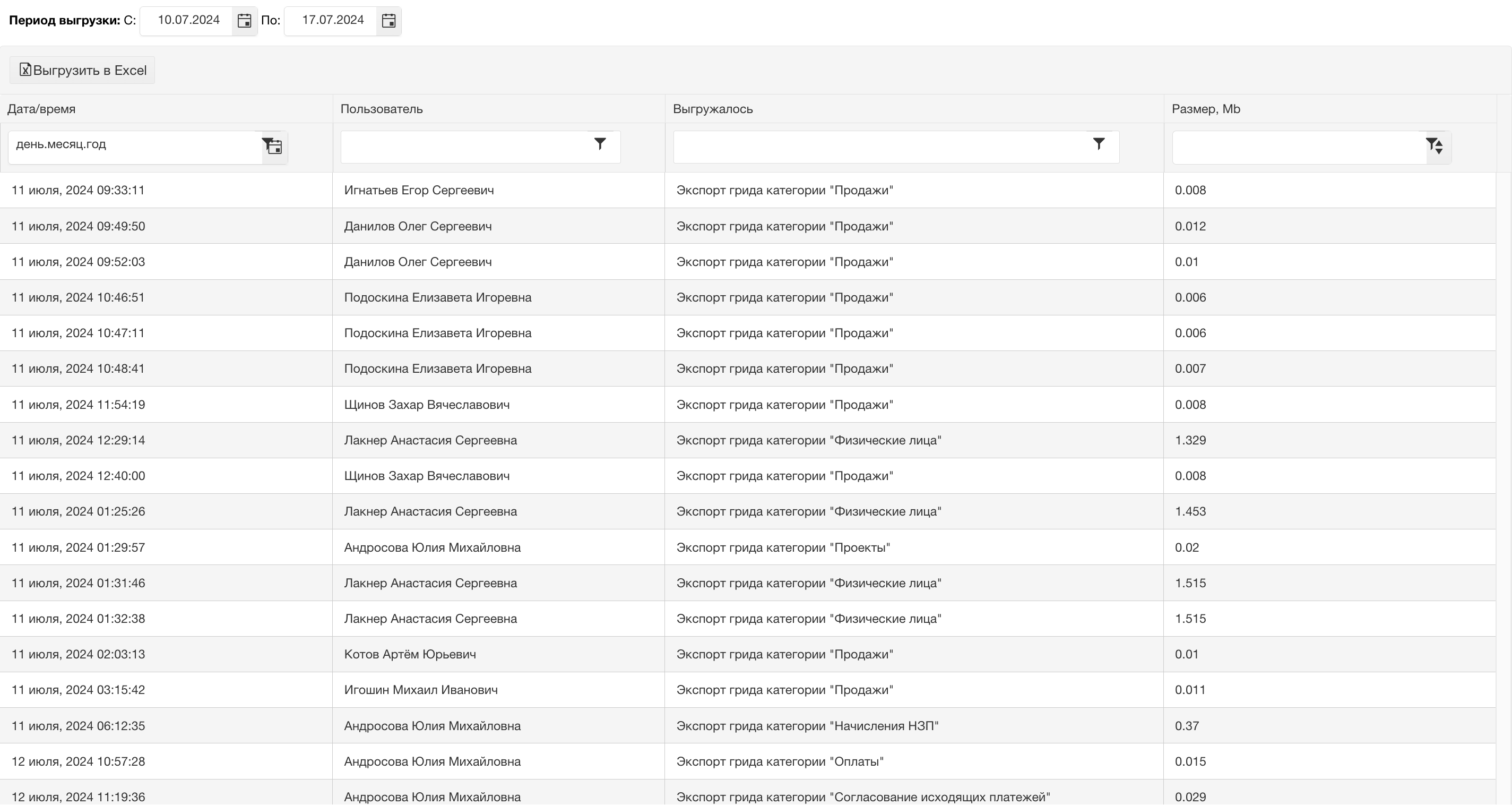Click the size value "0.007"

click(1190, 369)
